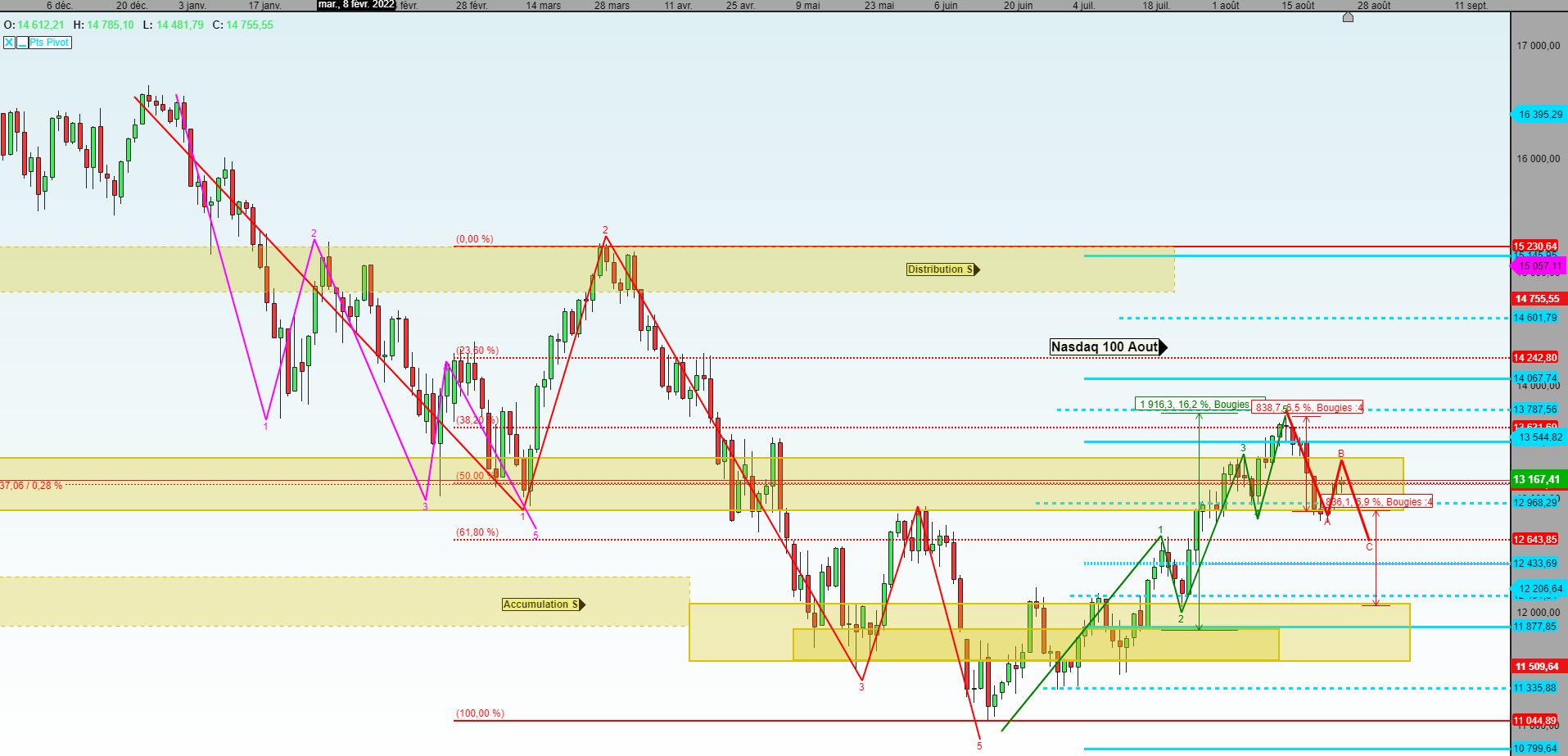Click the cyan 13 544,82 price tag
Image resolution: width=1568 pixels, height=756 pixels.
[x=1539, y=437]
